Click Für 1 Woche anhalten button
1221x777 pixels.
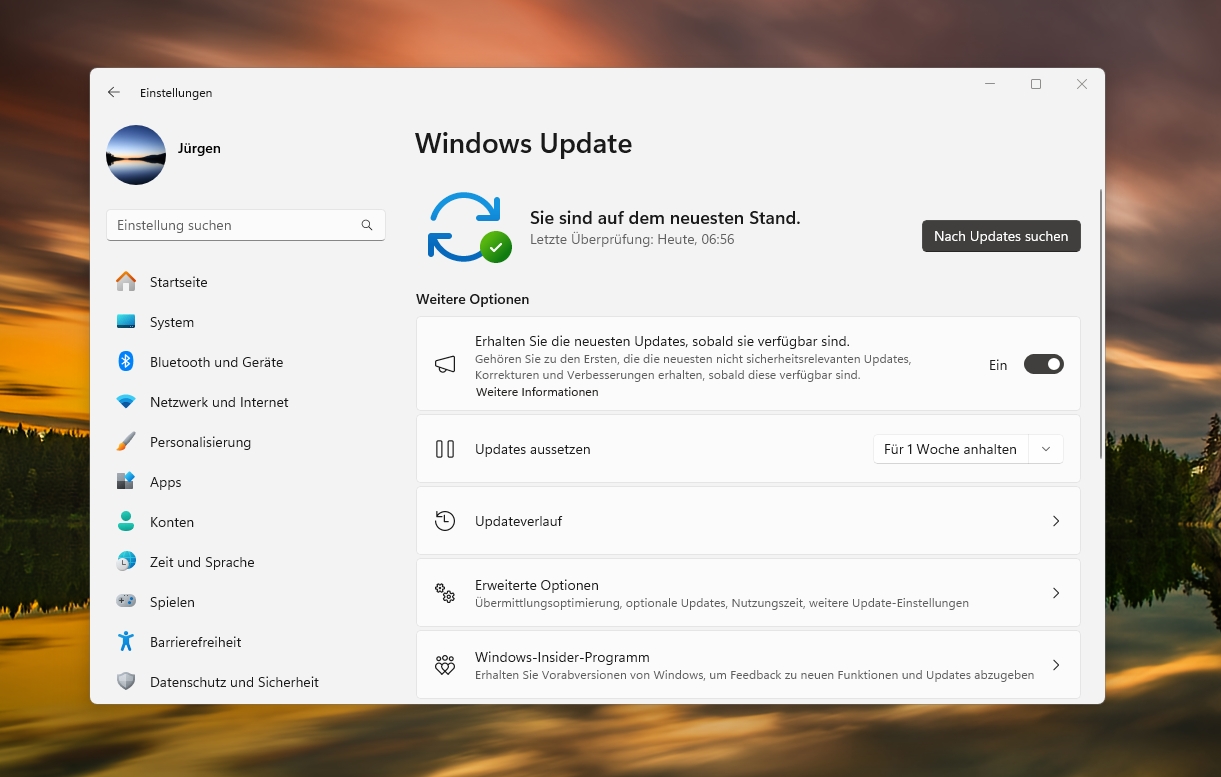point(950,449)
